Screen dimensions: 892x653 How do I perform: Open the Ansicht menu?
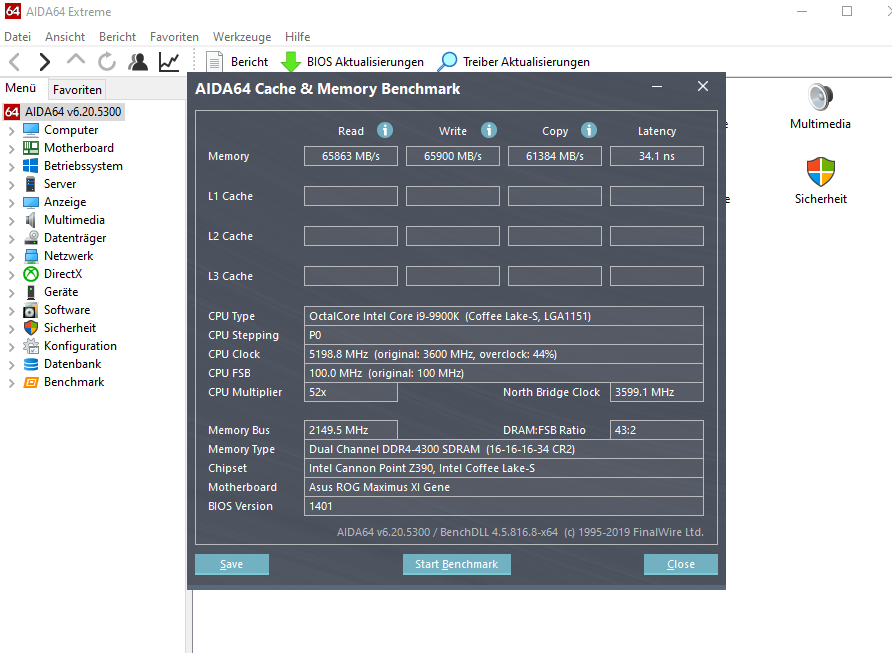click(x=65, y=37)
